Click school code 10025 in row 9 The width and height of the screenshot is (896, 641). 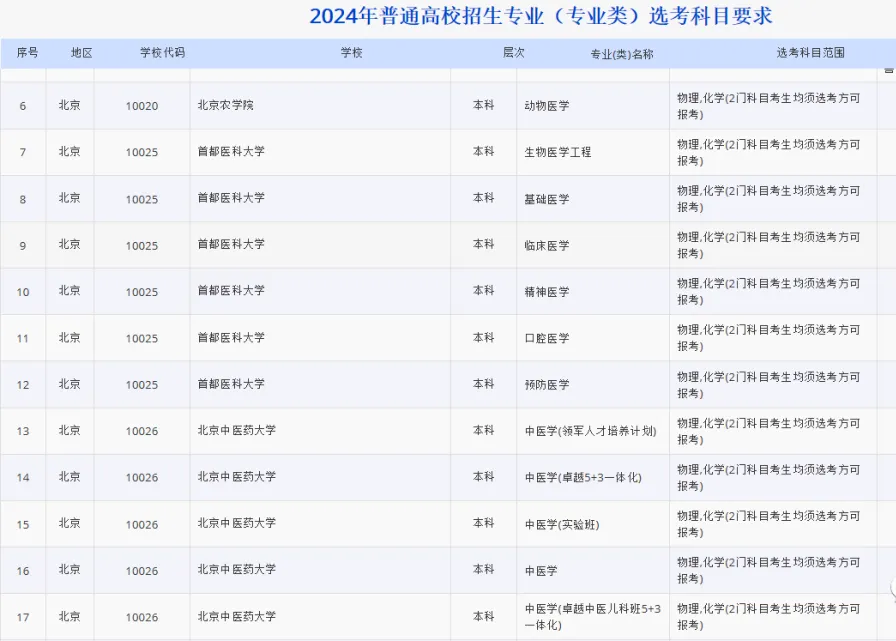pos(142,246)
